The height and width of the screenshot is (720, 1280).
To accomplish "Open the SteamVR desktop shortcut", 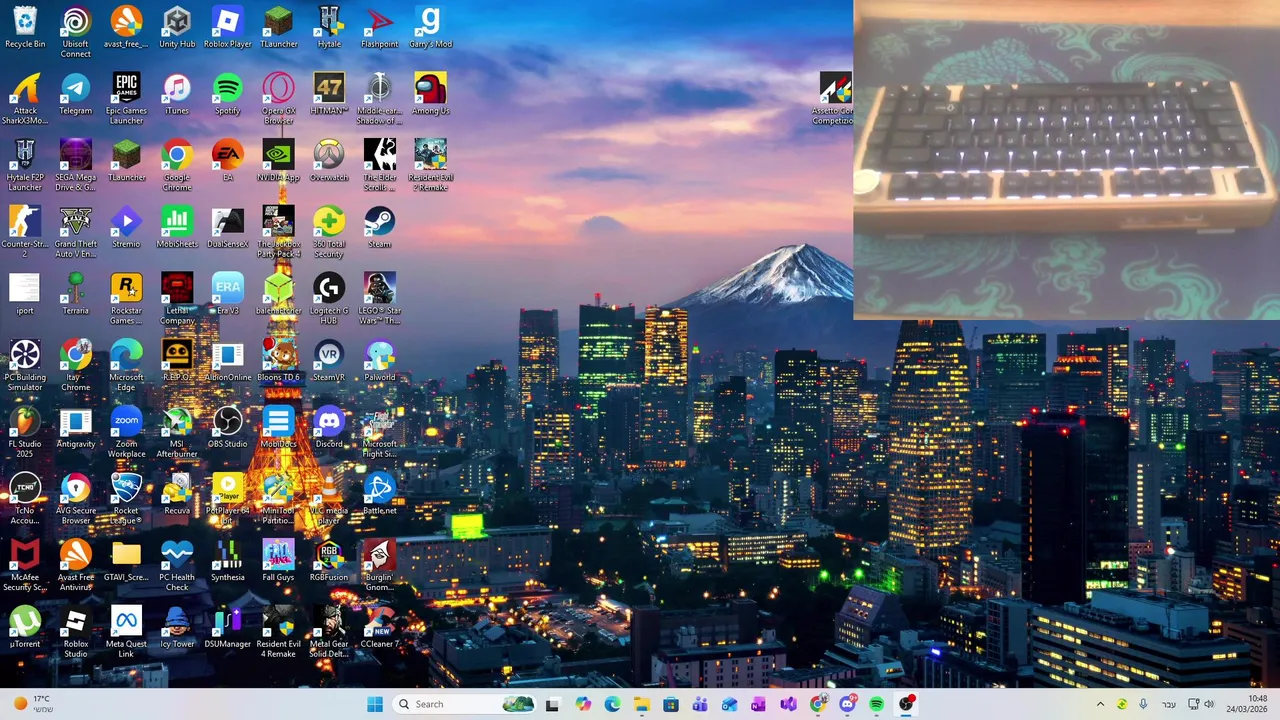I will click(329, 361).
